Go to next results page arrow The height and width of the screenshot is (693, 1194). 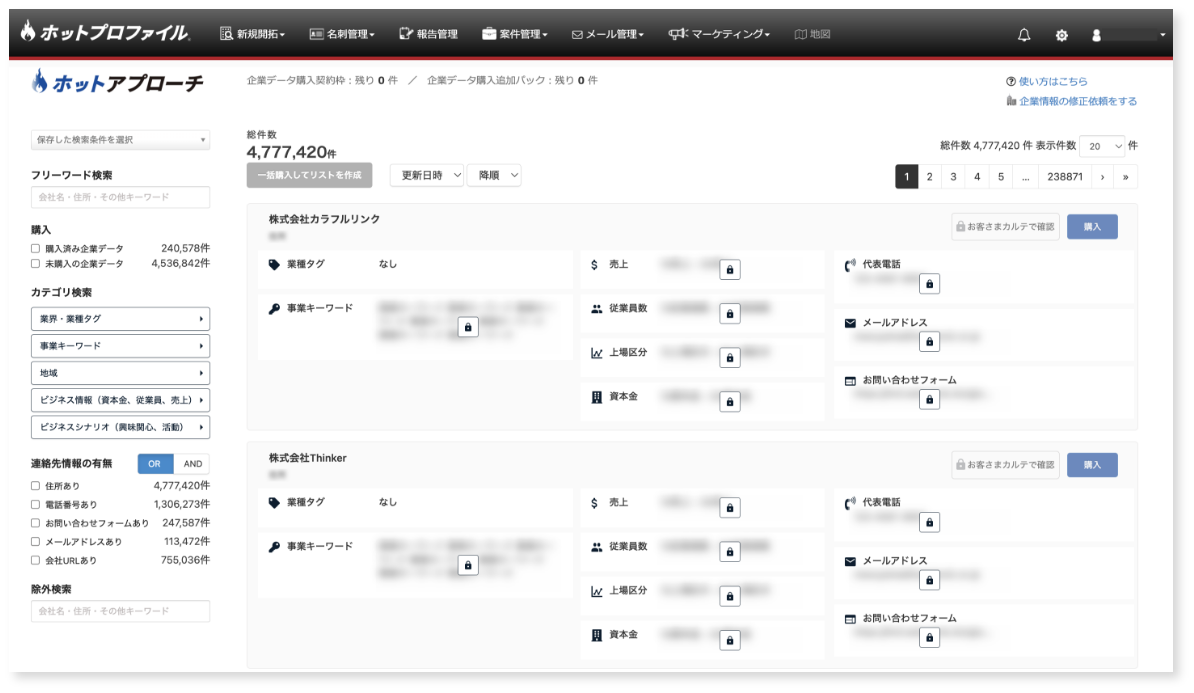point(1103,177)
